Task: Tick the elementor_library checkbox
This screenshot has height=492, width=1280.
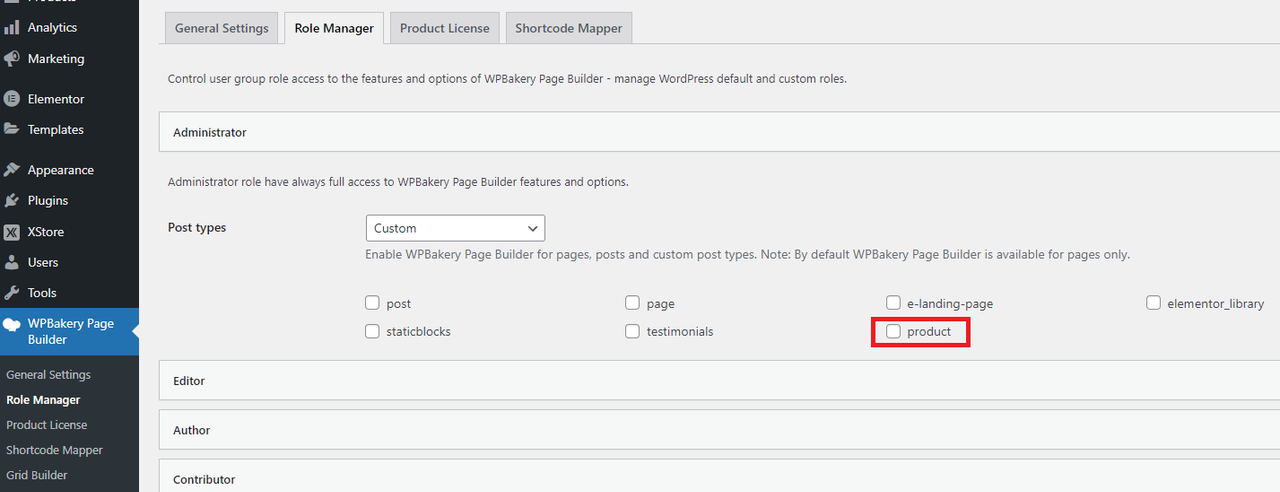Action: (1153, 303)
